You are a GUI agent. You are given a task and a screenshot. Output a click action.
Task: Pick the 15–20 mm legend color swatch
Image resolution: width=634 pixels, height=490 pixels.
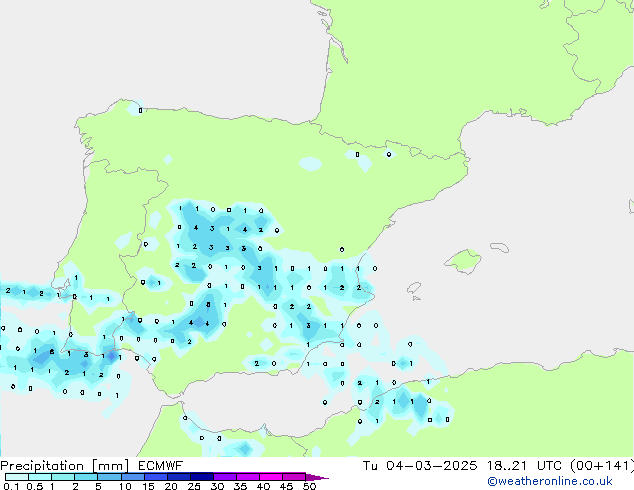coord(155,477)
